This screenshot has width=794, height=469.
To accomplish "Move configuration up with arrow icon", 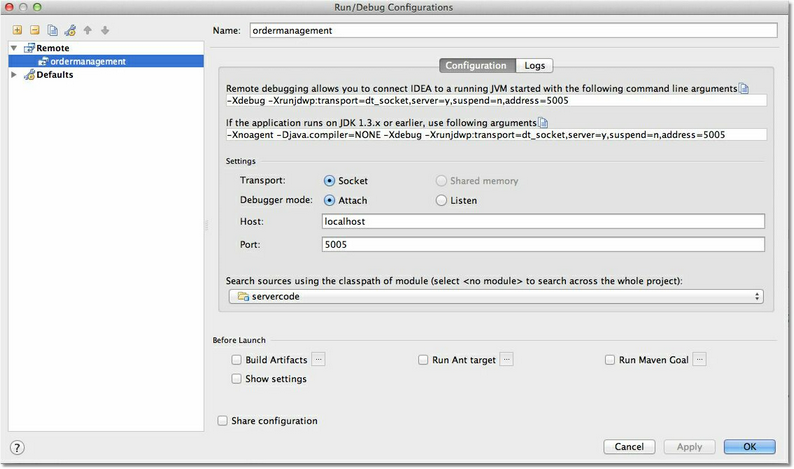I will click(88, 30).
